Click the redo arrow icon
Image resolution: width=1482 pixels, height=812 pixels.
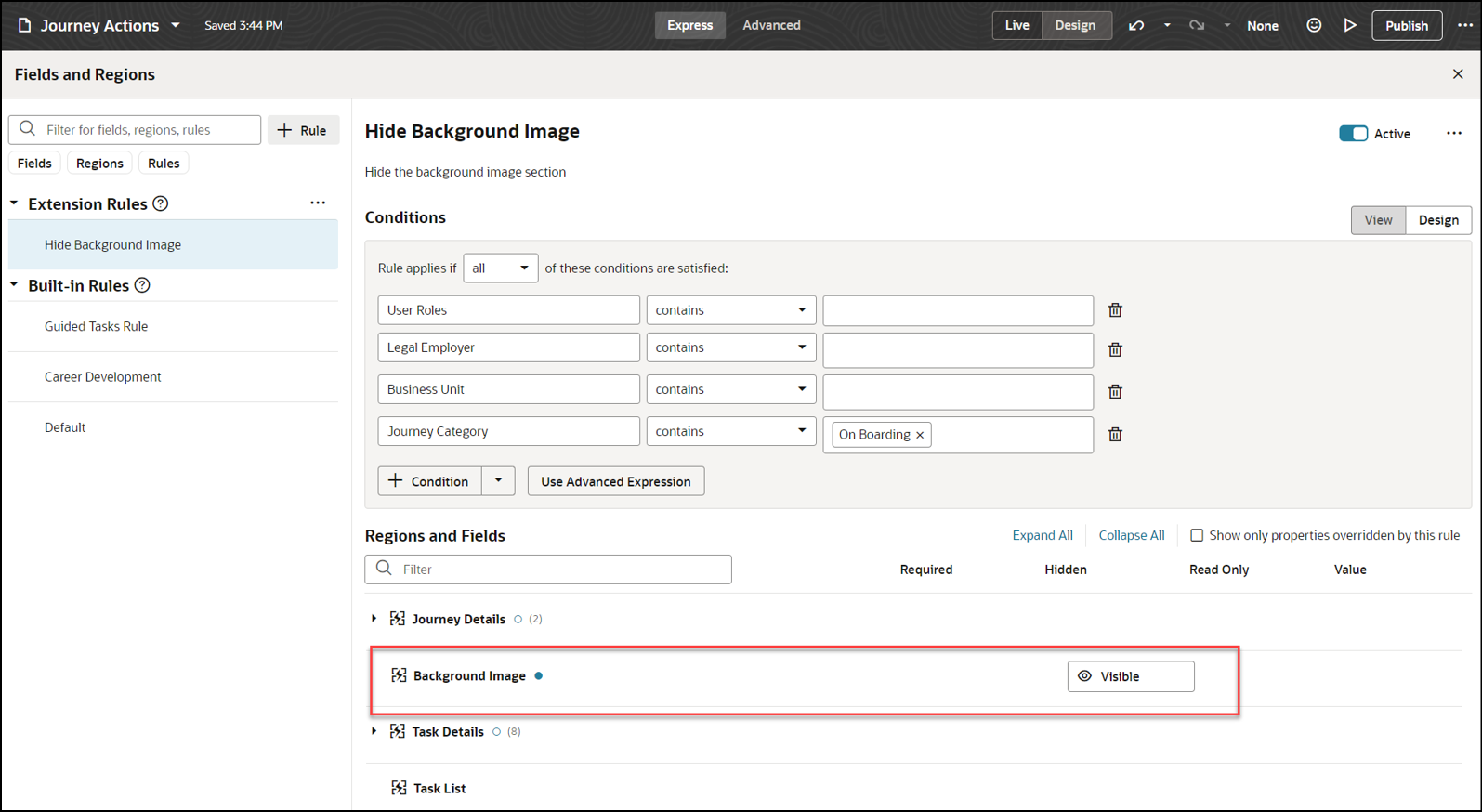1197,26
